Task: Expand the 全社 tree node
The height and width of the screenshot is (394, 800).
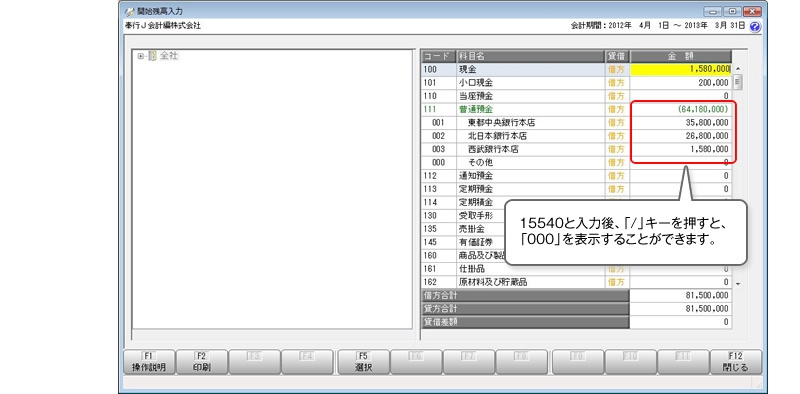Action: coord(140,56)
